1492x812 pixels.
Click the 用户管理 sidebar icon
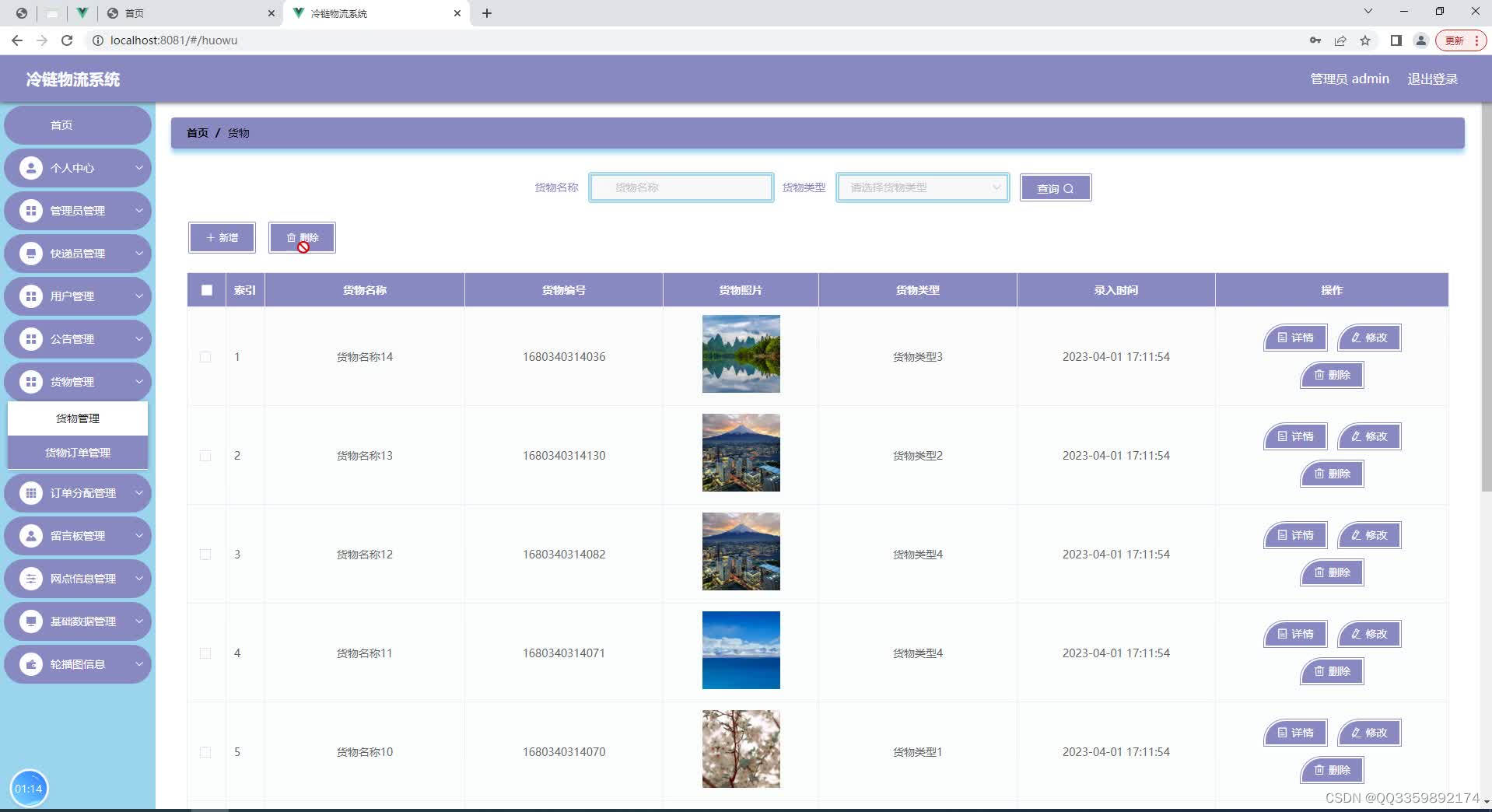click(31, 296)
